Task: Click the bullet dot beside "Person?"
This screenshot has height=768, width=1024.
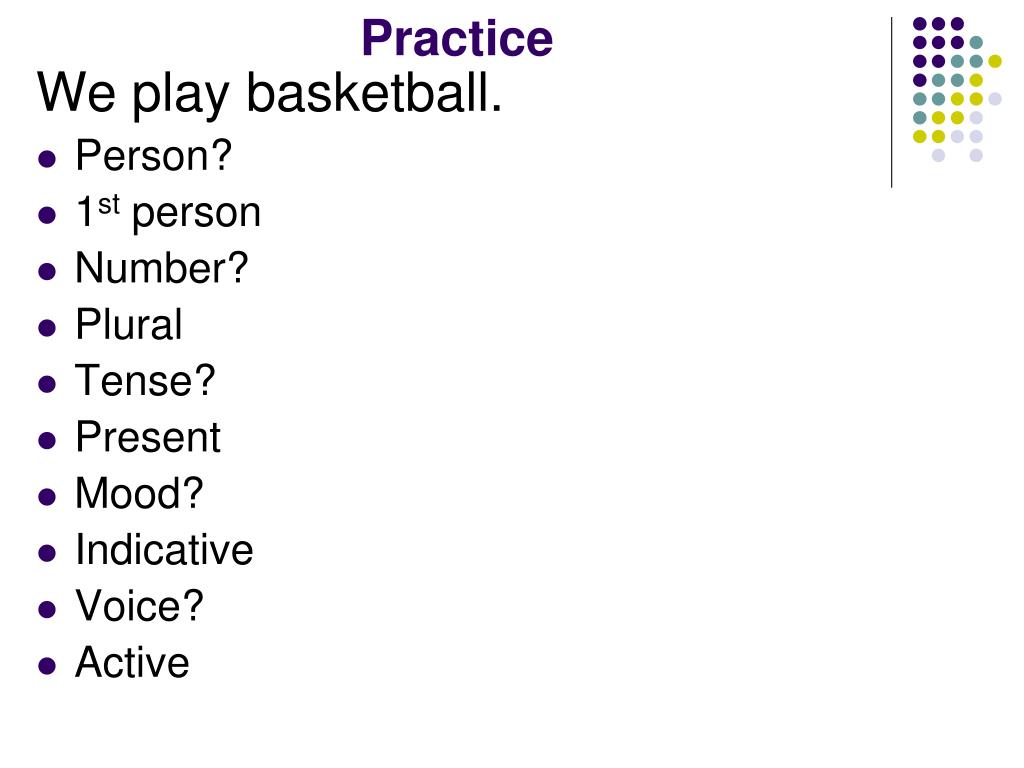Action: click(47, 159)
